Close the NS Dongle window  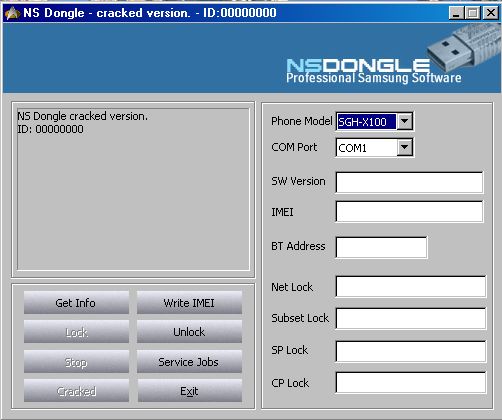[491, 13]
